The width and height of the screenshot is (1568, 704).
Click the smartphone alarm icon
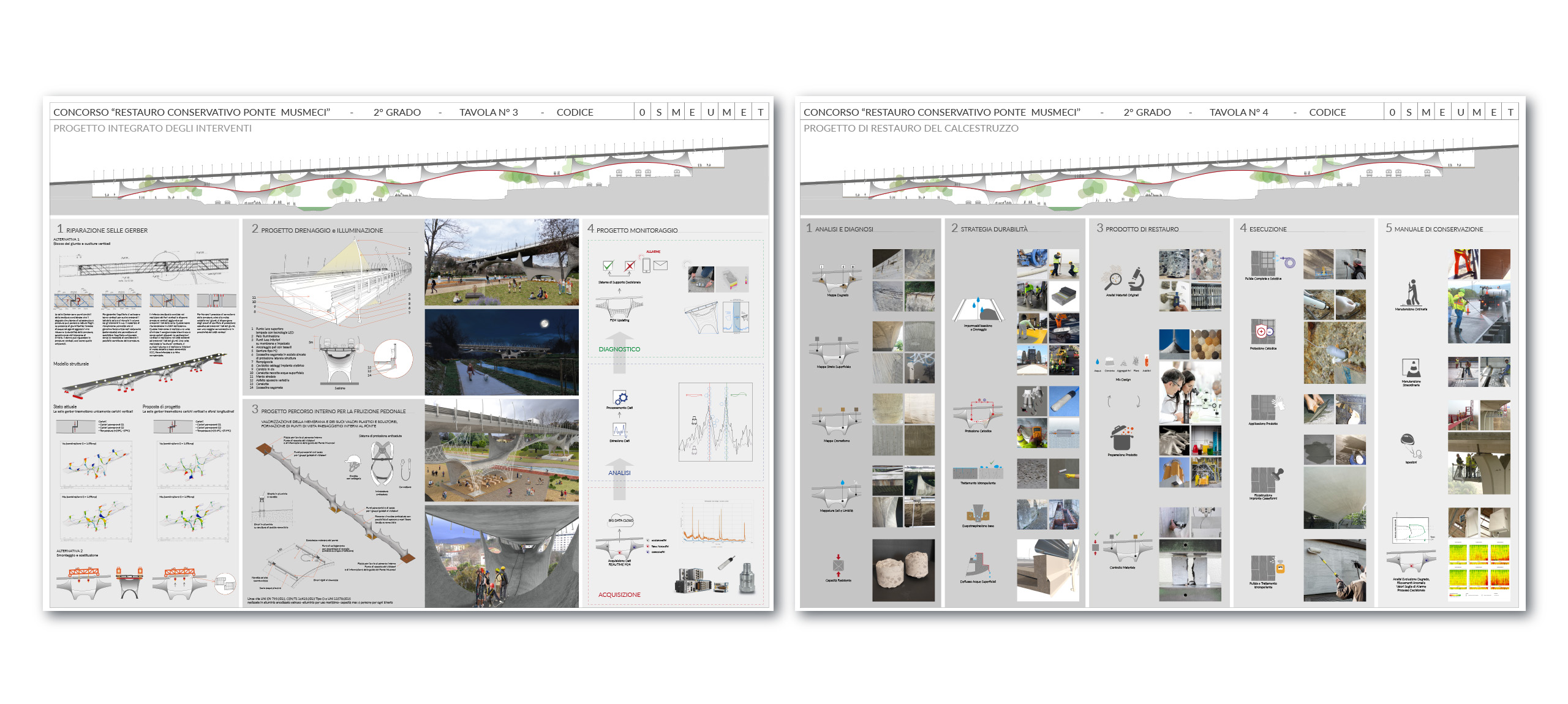(646, 265)
